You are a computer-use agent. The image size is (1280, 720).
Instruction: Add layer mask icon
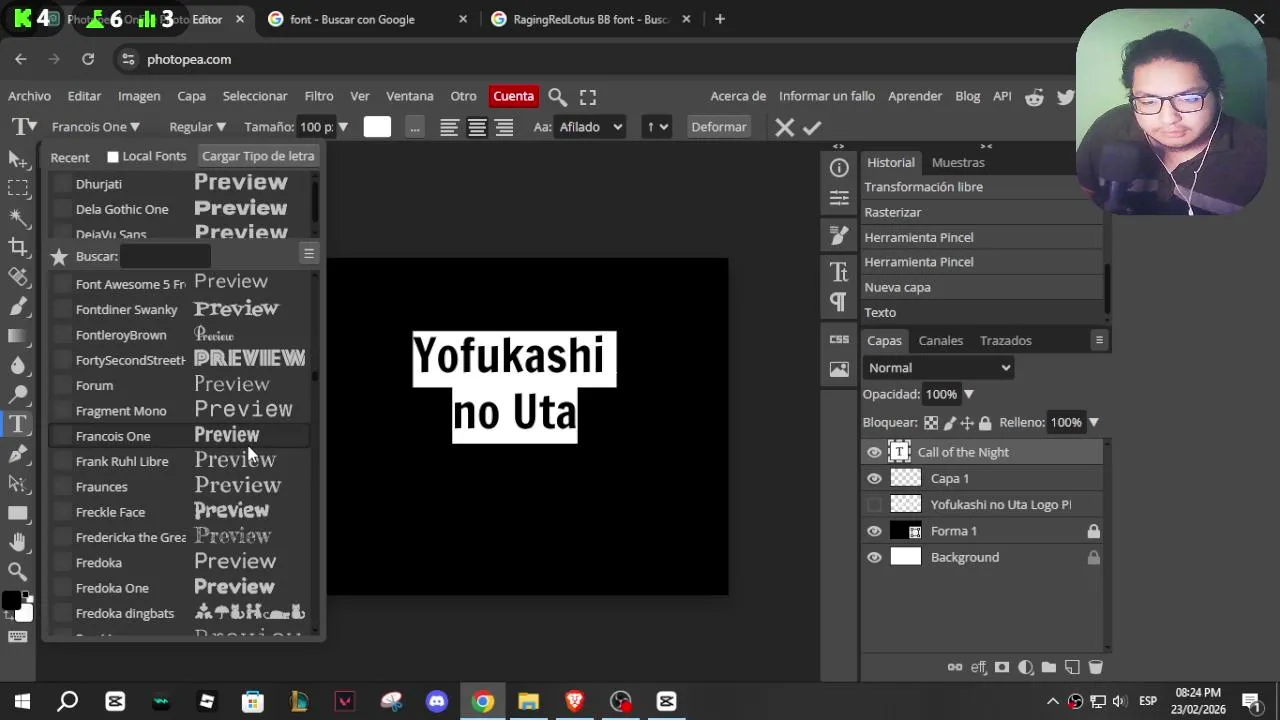coord(1002,667)
